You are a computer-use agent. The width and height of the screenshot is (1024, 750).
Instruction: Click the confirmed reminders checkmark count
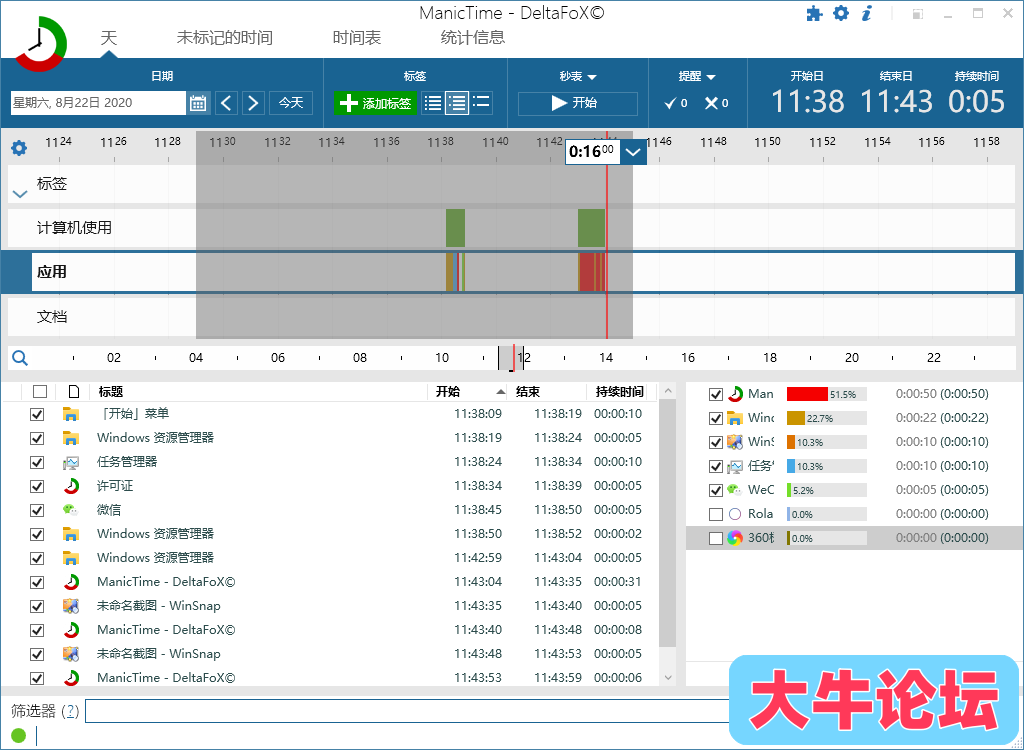coord(676,103)
